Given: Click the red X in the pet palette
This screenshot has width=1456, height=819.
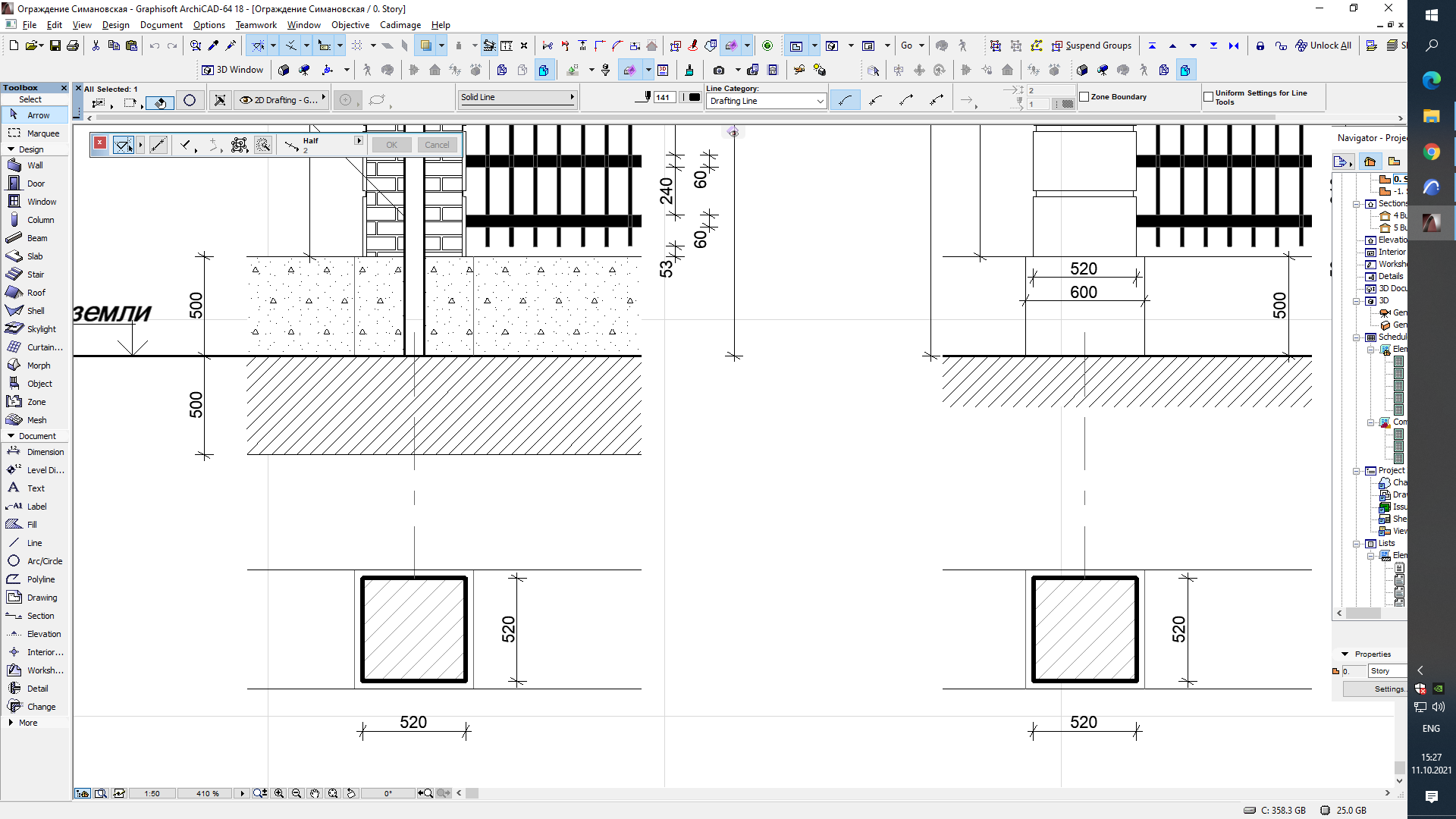Looking at the screenshot, I should [99, 143].
